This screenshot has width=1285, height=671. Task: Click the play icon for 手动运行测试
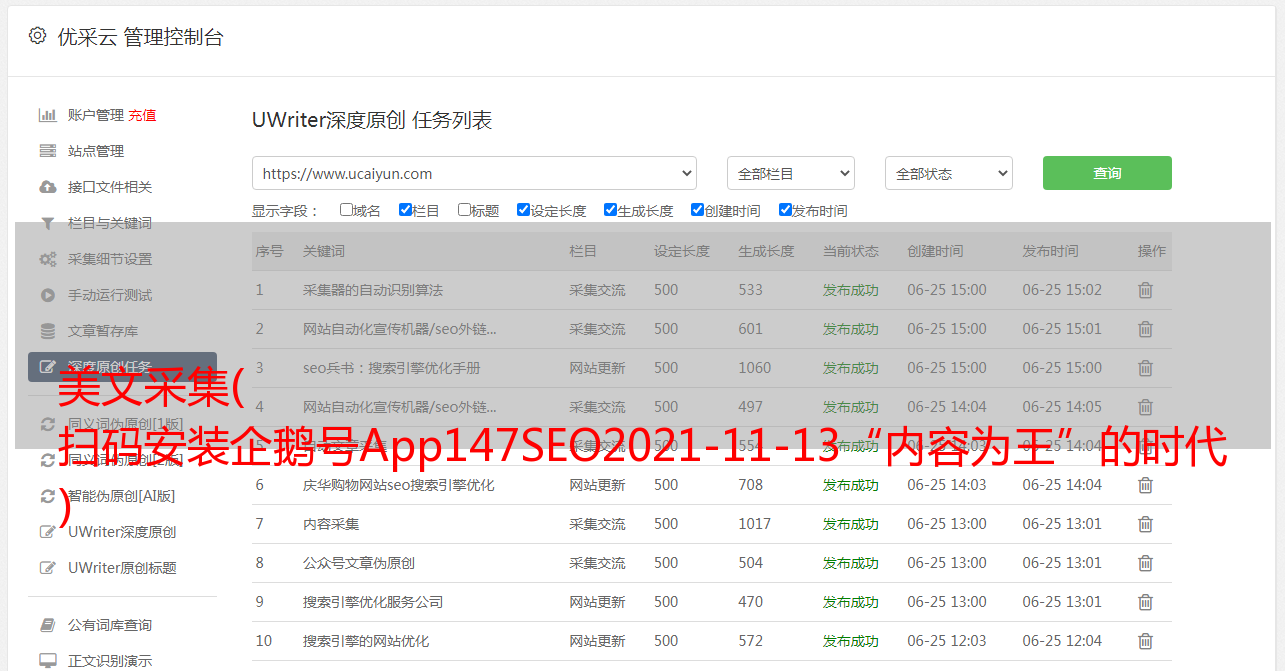47,295
